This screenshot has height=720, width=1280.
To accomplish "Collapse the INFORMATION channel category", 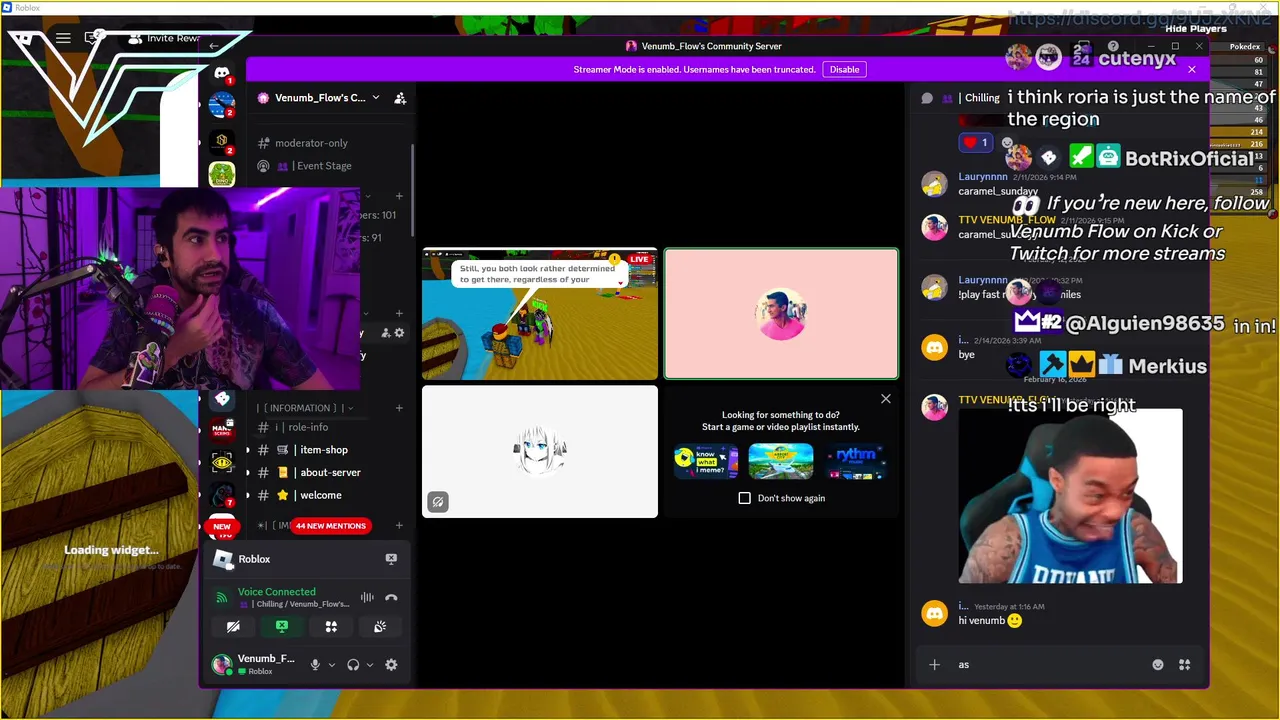I will [304, 408].
